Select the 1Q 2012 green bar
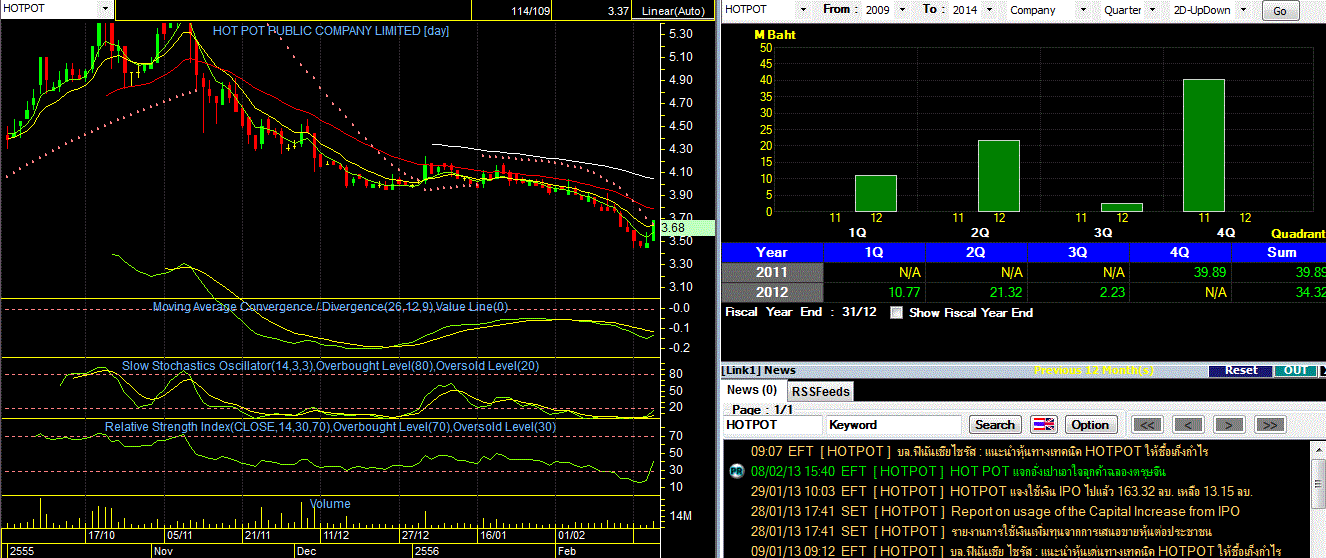 pos(876,194)
